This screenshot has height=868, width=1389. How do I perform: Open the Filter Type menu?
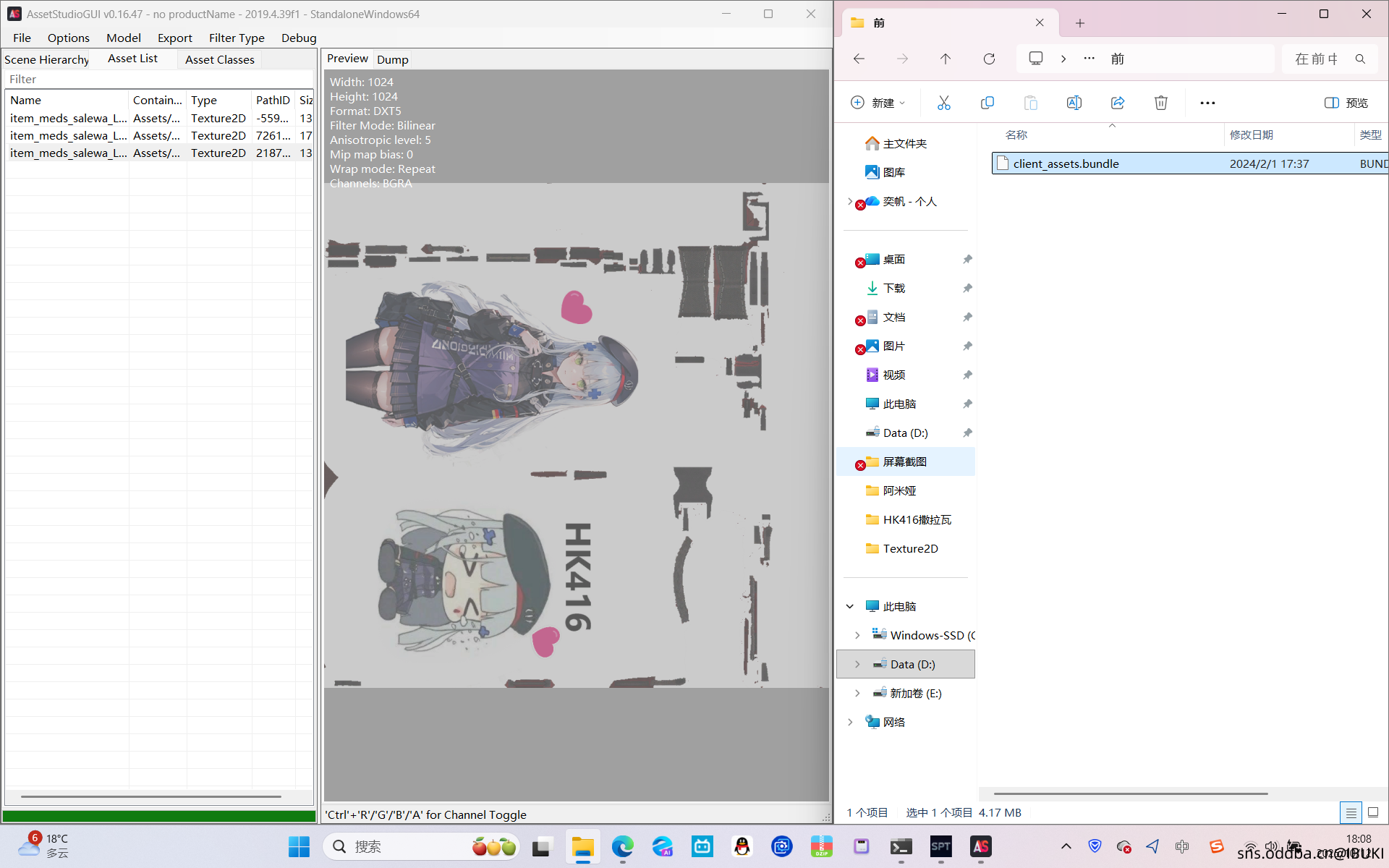(x=237, y=38)
